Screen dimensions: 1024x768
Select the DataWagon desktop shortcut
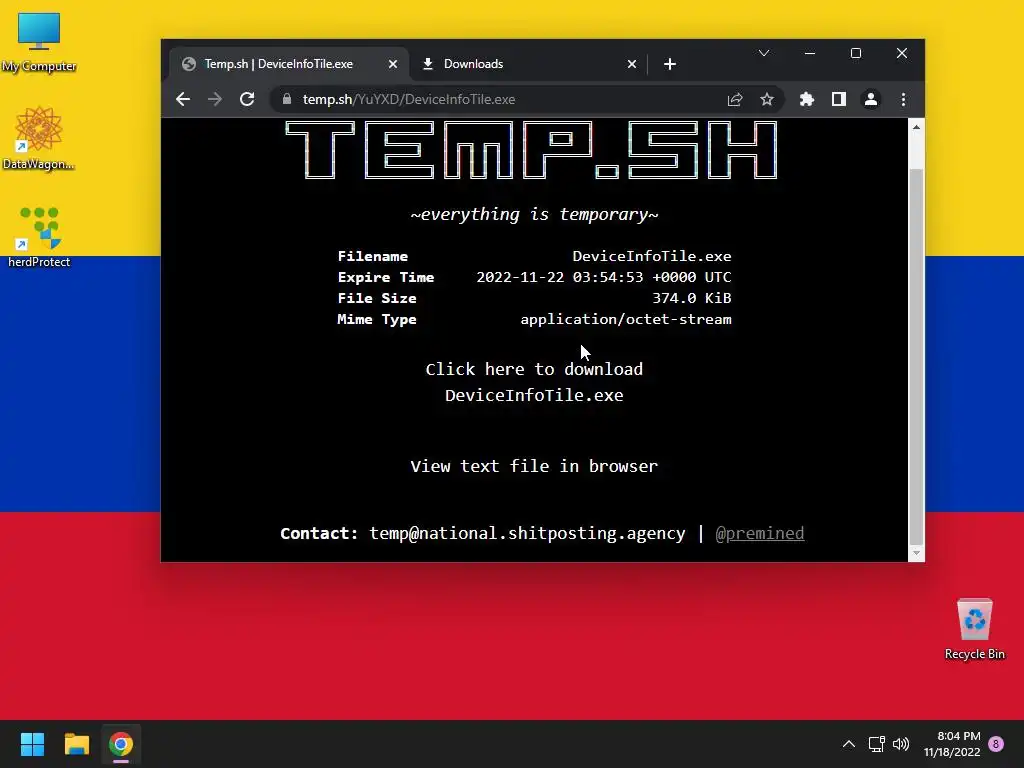pyautogui.click(x=39, y=138)
